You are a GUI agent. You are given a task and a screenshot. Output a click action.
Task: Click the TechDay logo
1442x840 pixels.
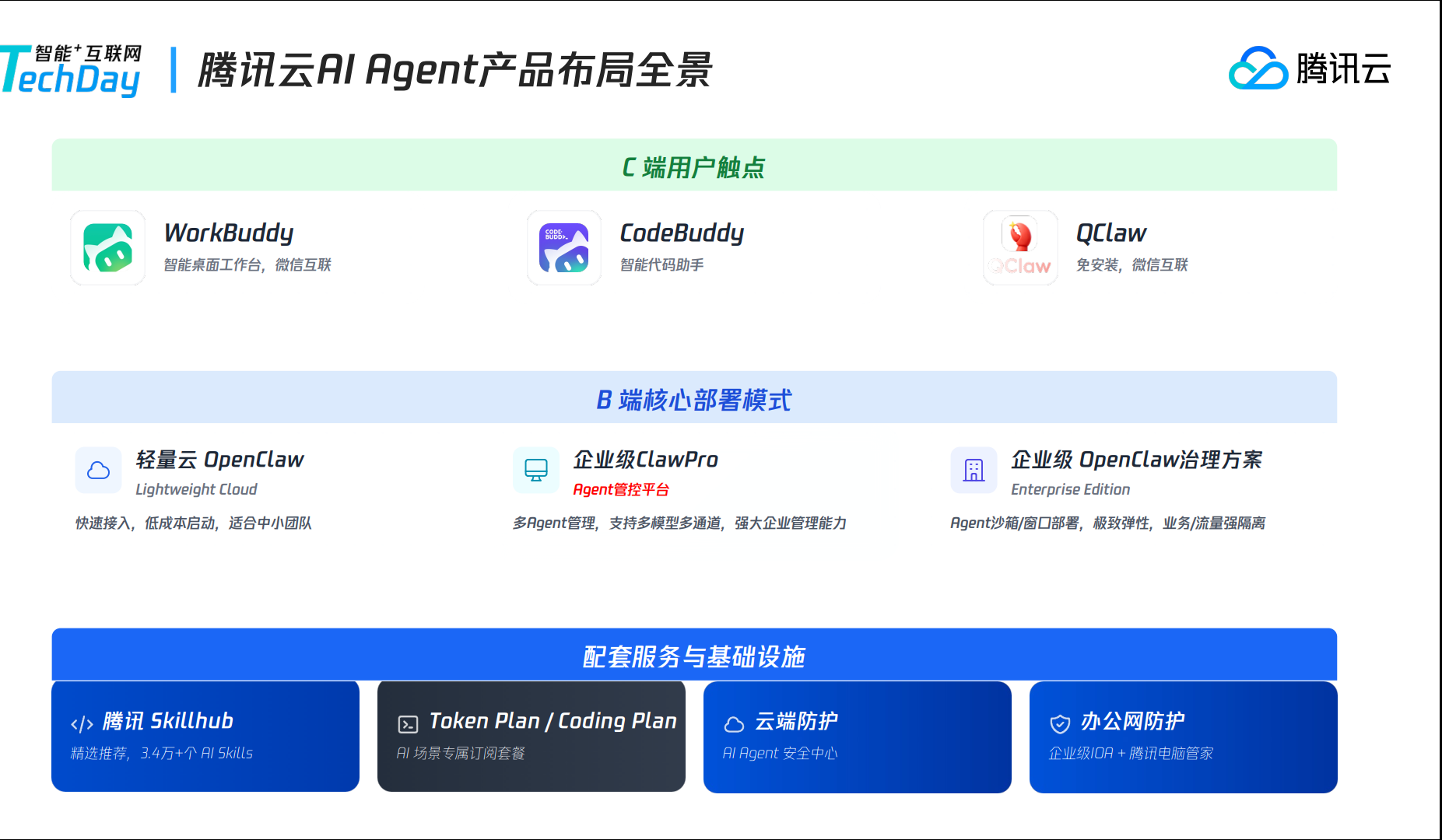[70, 70]
